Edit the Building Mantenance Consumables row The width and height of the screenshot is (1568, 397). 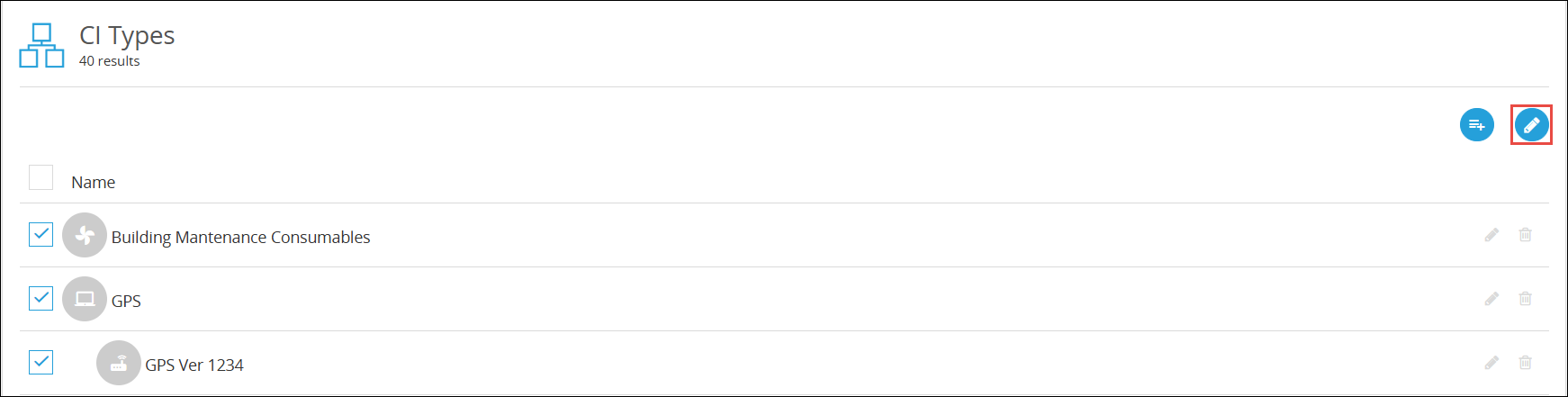pos(1491,235)
